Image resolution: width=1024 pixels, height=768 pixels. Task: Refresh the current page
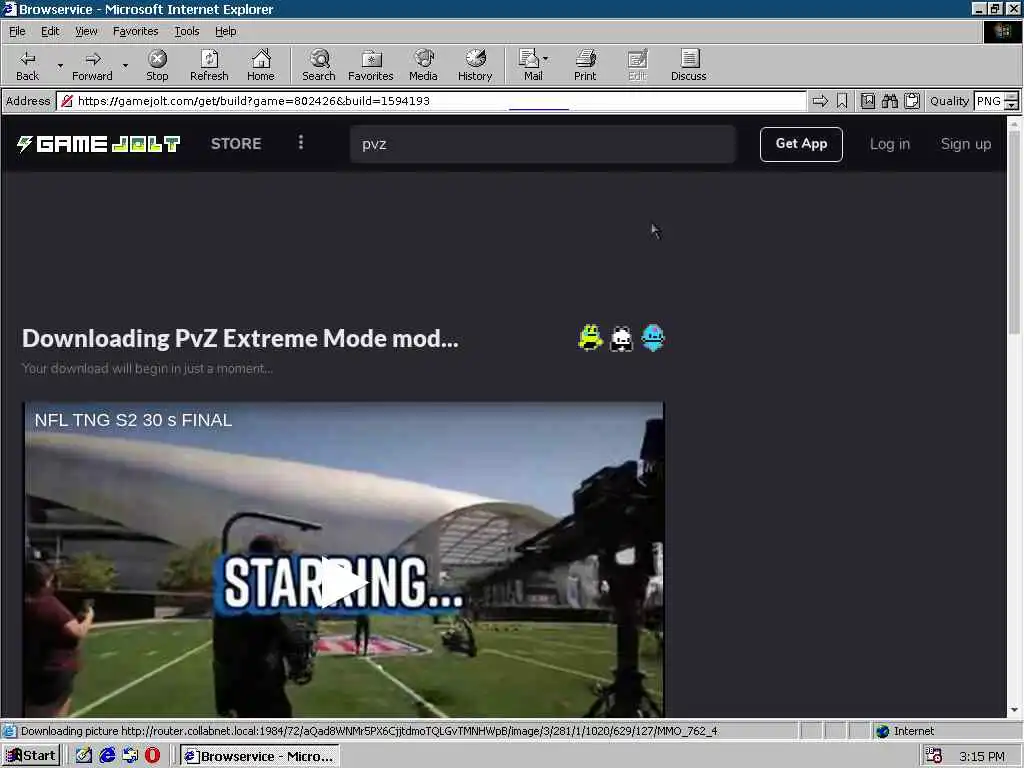point(209,65)
